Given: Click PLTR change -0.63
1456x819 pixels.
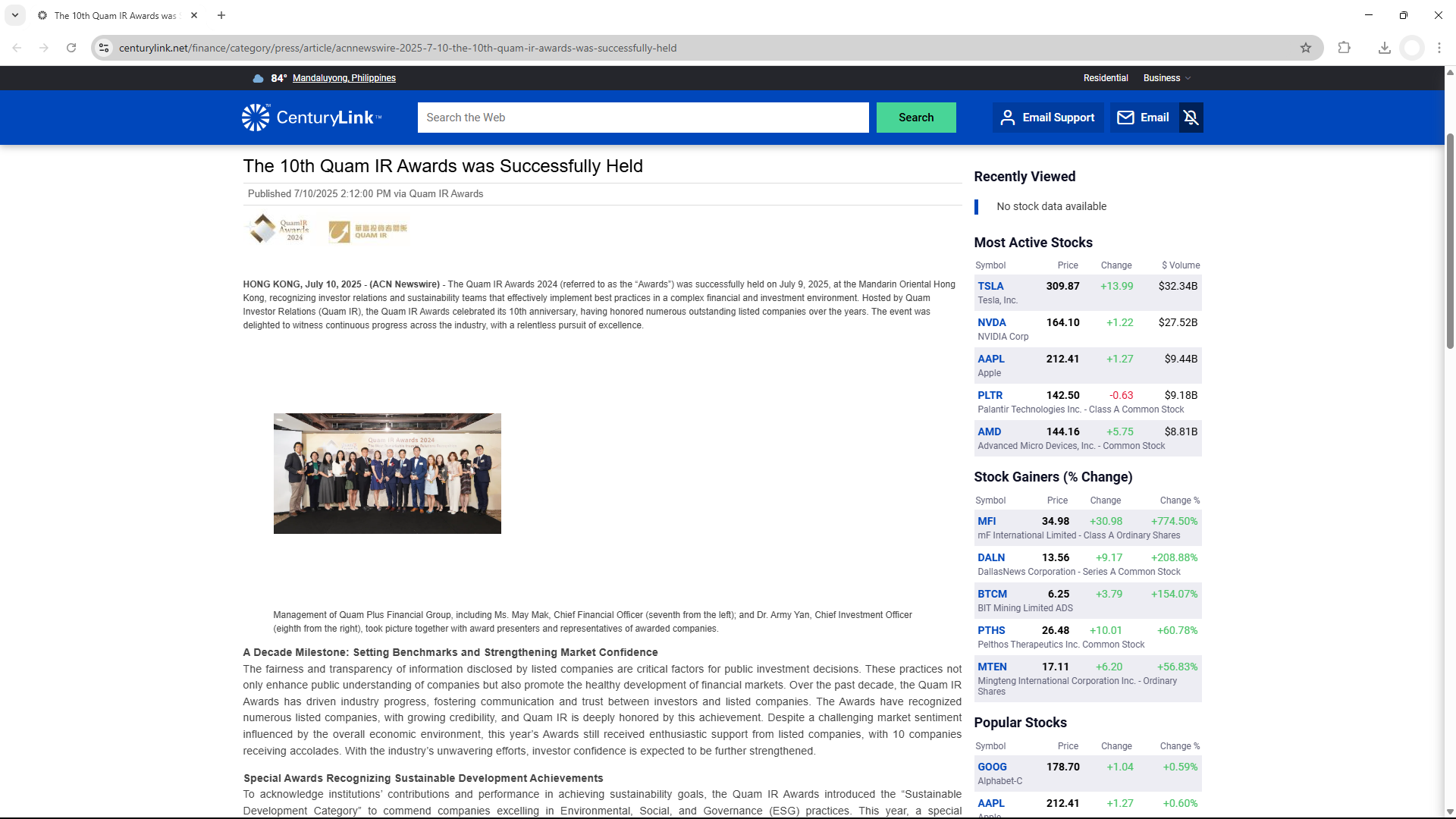Looking at the screenshot, I should tap(1121, 395).
